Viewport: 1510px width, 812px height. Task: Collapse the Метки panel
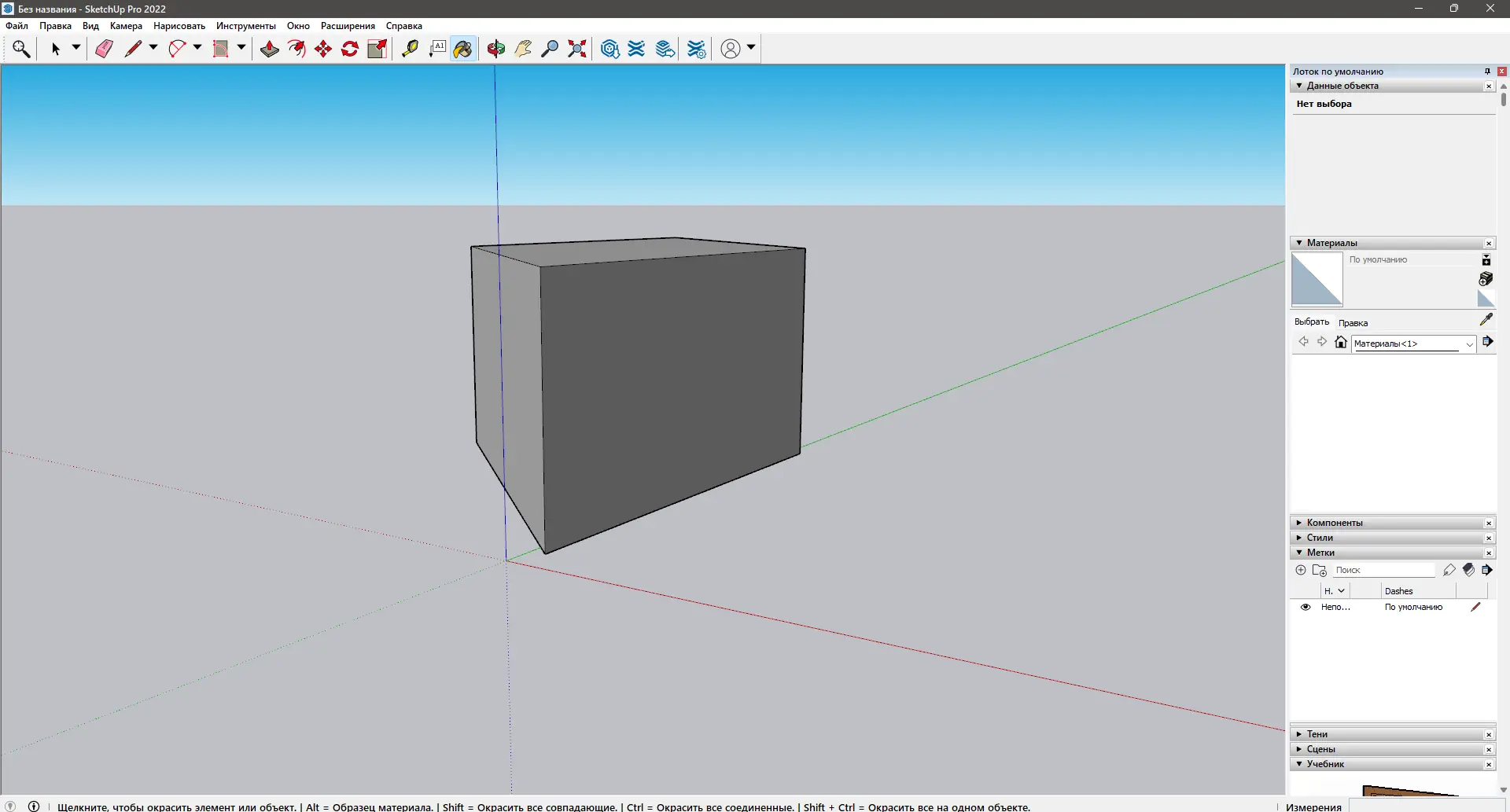coord(1299,553)
